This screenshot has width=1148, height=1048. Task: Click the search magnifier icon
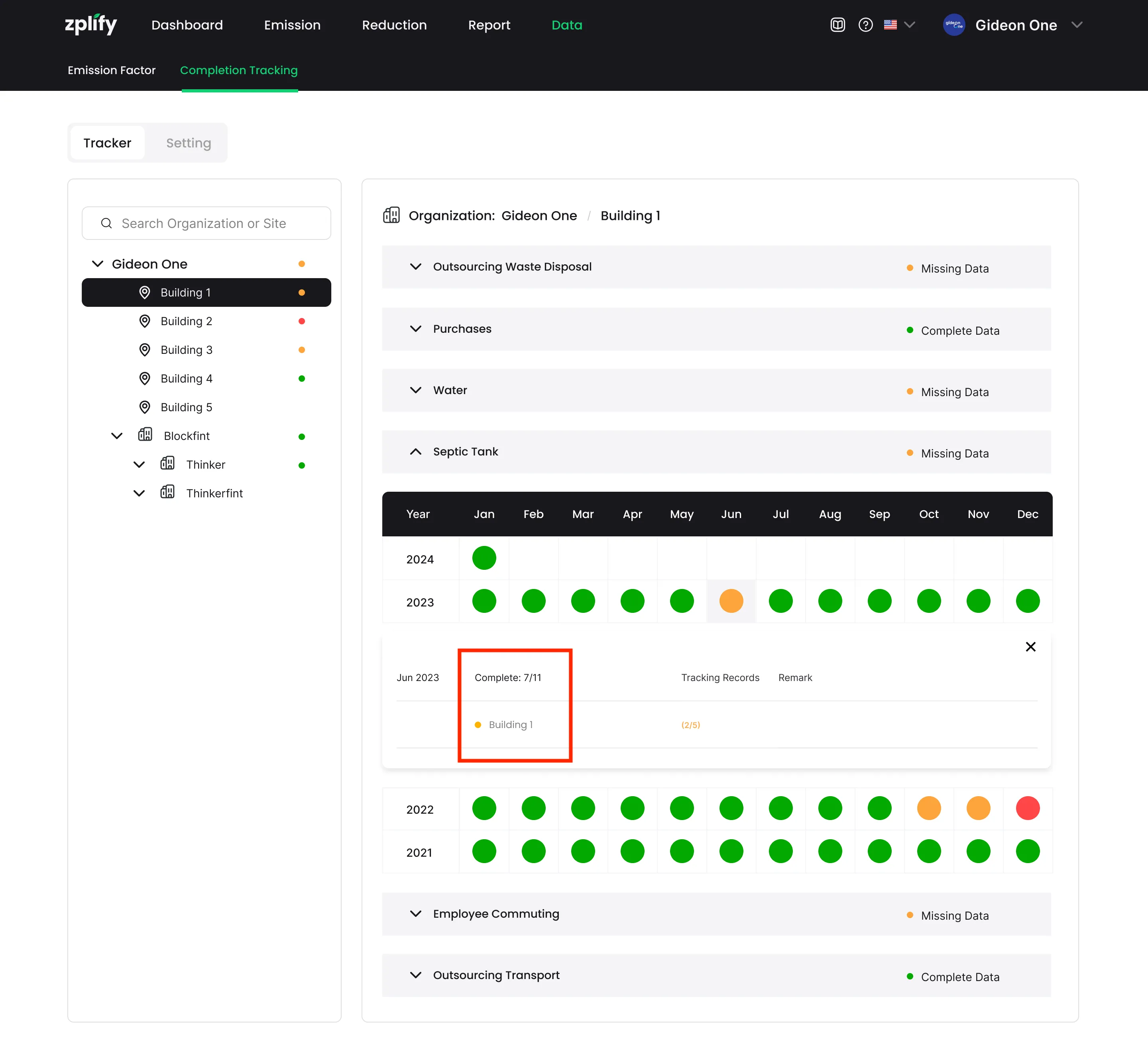[106, 223]
